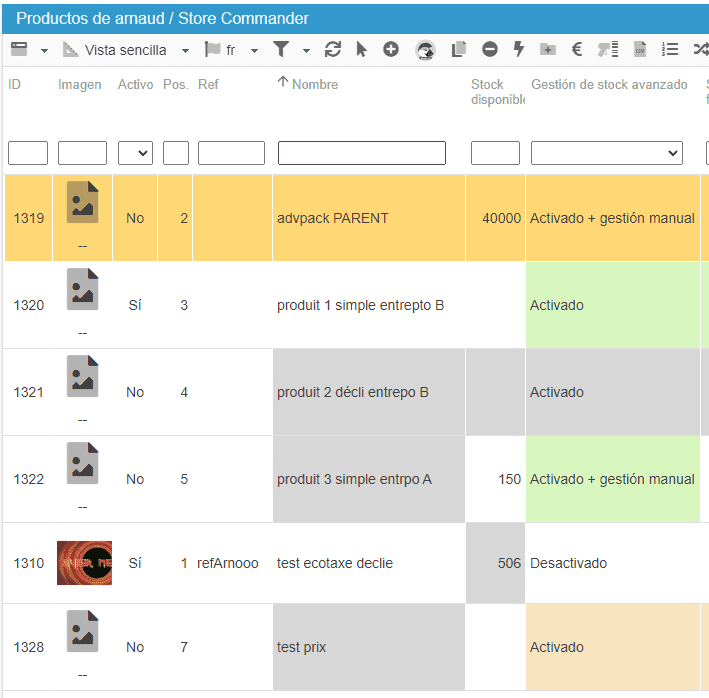Select the mouse pointer selection tool

362,49
